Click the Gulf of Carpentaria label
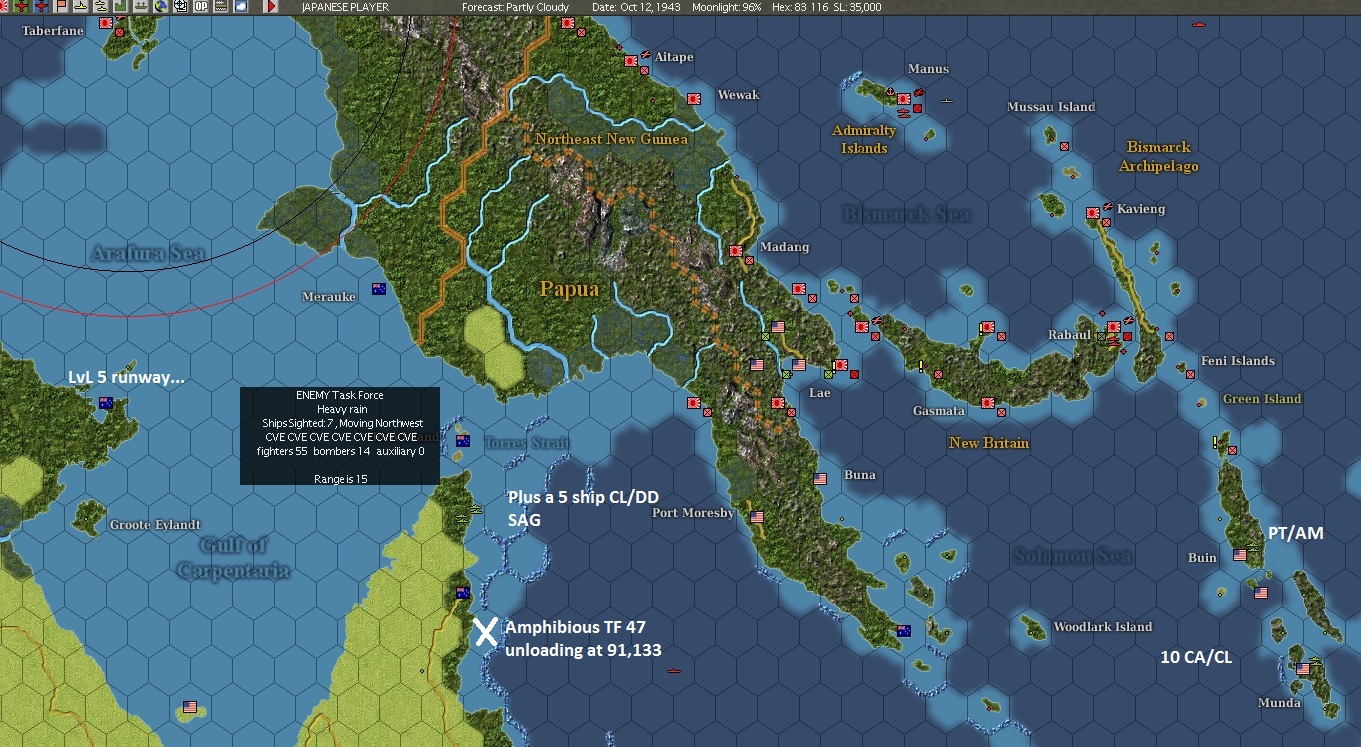Image resolution: width=1361 pixels, height=747 pixels. [234, 558]
